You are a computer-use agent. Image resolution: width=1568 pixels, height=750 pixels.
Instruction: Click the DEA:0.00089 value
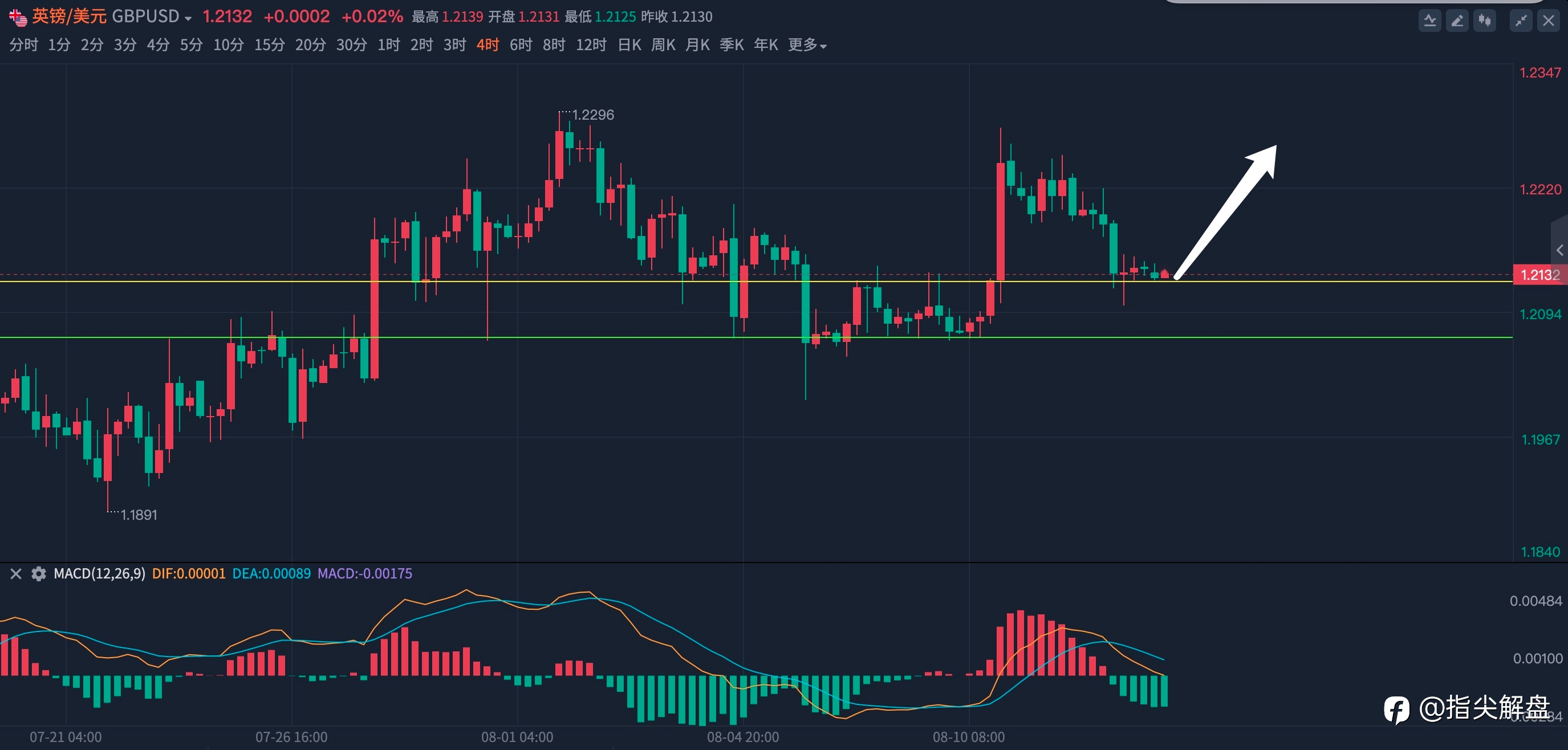tap(271, 573)
